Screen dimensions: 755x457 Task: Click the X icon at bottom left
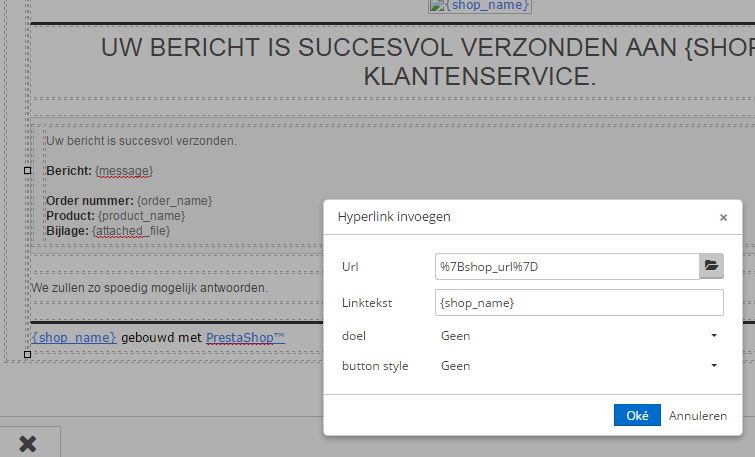pos(28,444)
